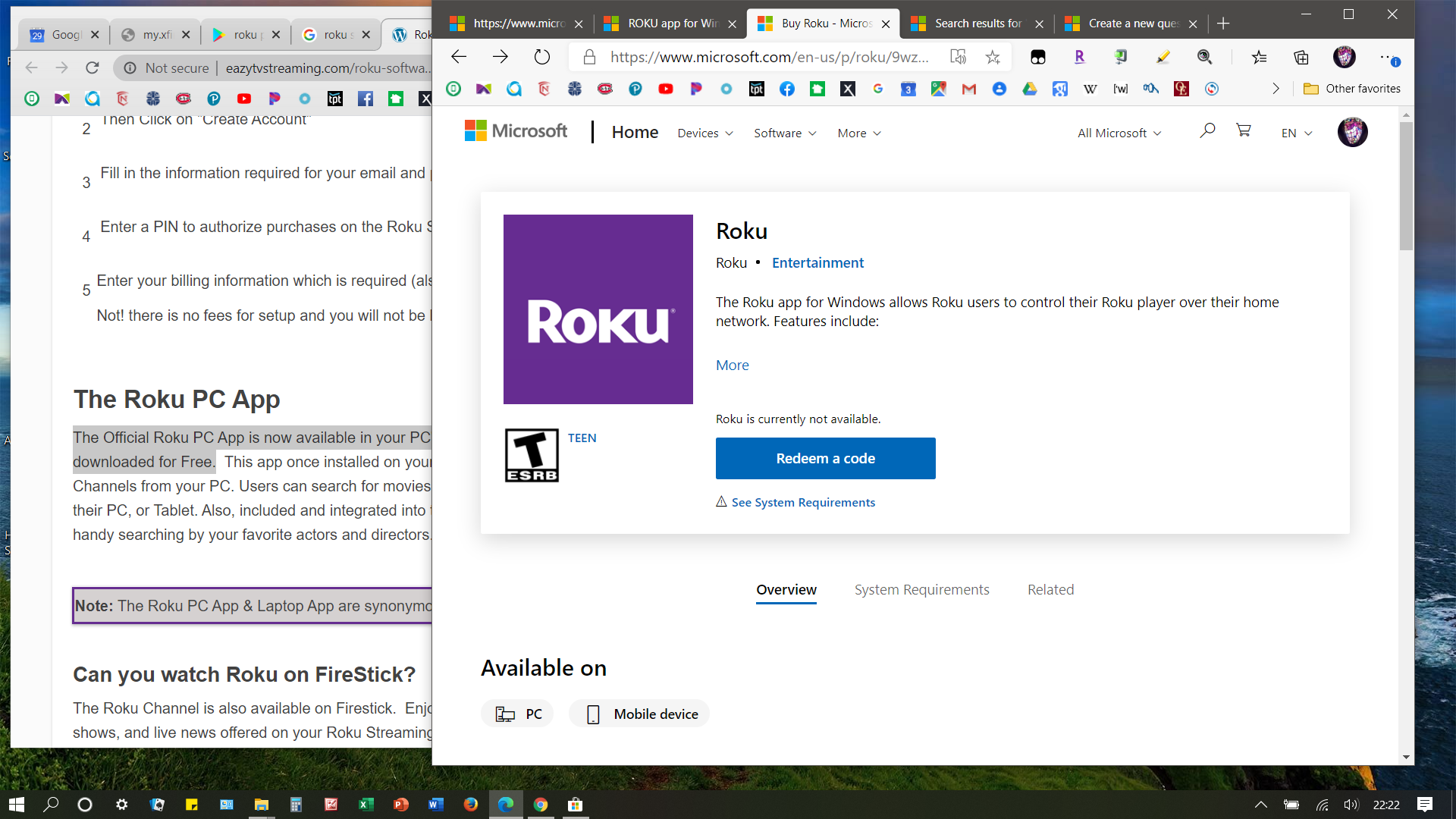Open Wikipedia bookmark in Edge favorites bar
Image resolution: width=1456 pixels, height=819 pixels.
[x=1090, y=89]
